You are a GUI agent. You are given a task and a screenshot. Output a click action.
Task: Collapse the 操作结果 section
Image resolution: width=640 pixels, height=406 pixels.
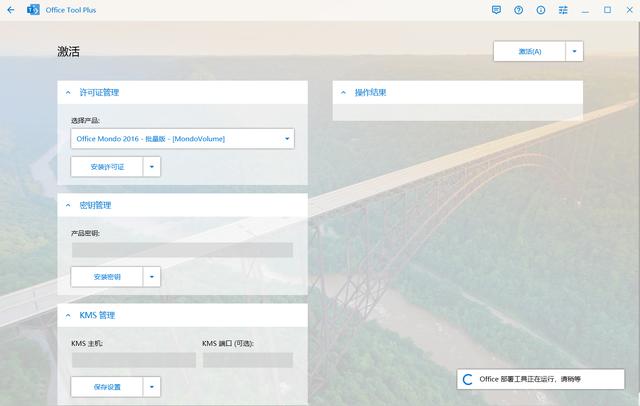point(343,93)
